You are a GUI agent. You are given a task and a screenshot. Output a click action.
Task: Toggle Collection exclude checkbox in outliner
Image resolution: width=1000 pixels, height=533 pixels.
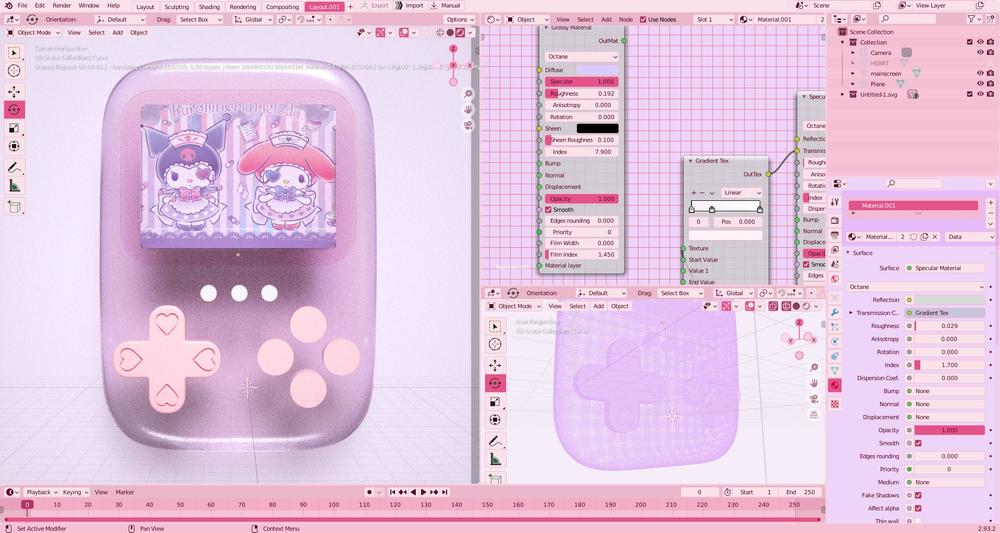pos(970,42)
